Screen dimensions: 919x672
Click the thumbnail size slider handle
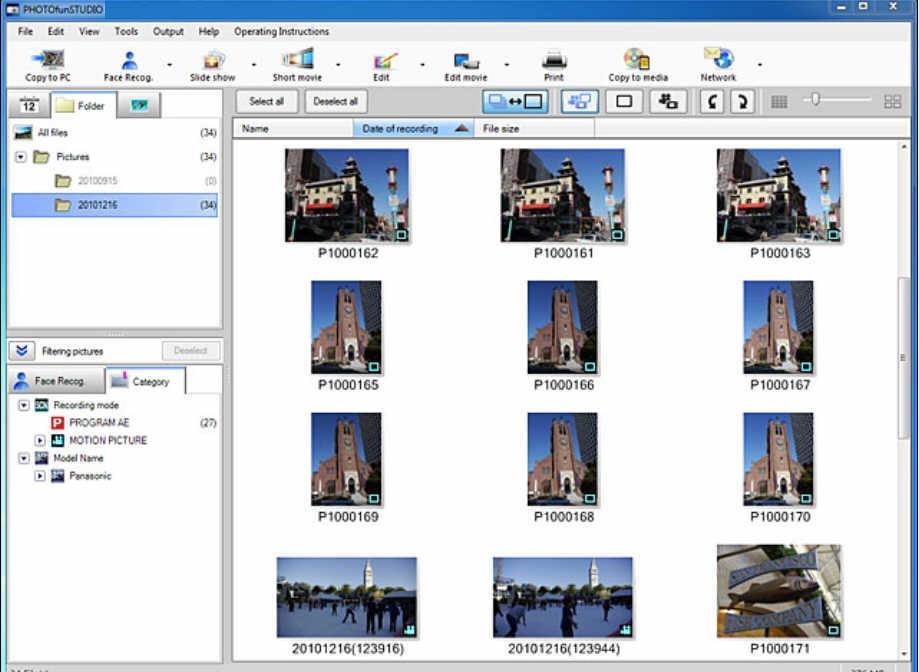click(x=815, y=100)
